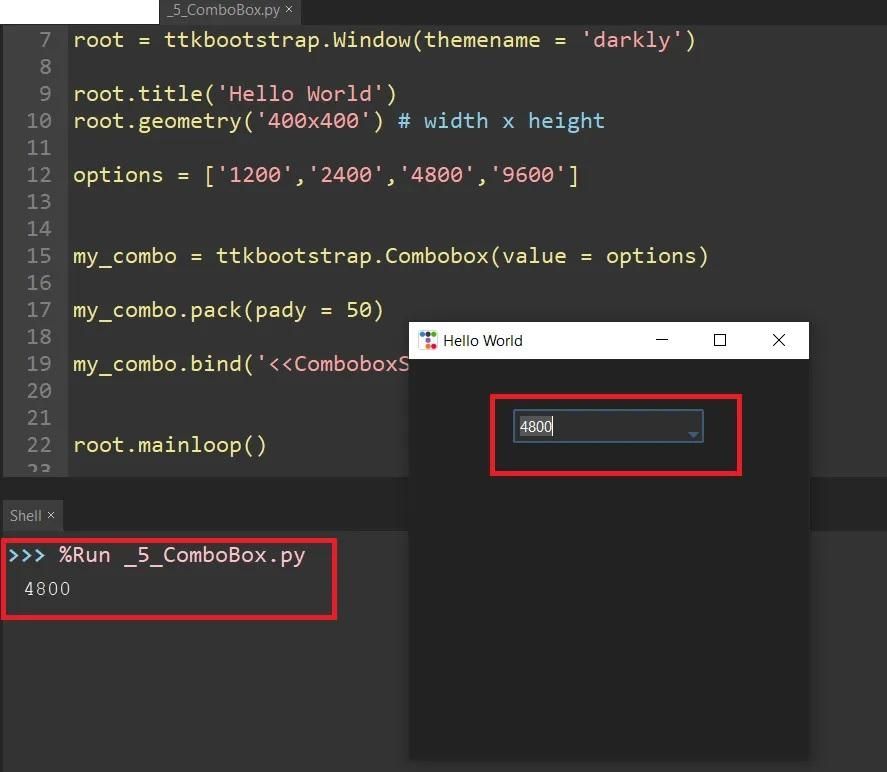
Task: Close the _5_ComboBox.py editor tab
Action: click(289, 10)
